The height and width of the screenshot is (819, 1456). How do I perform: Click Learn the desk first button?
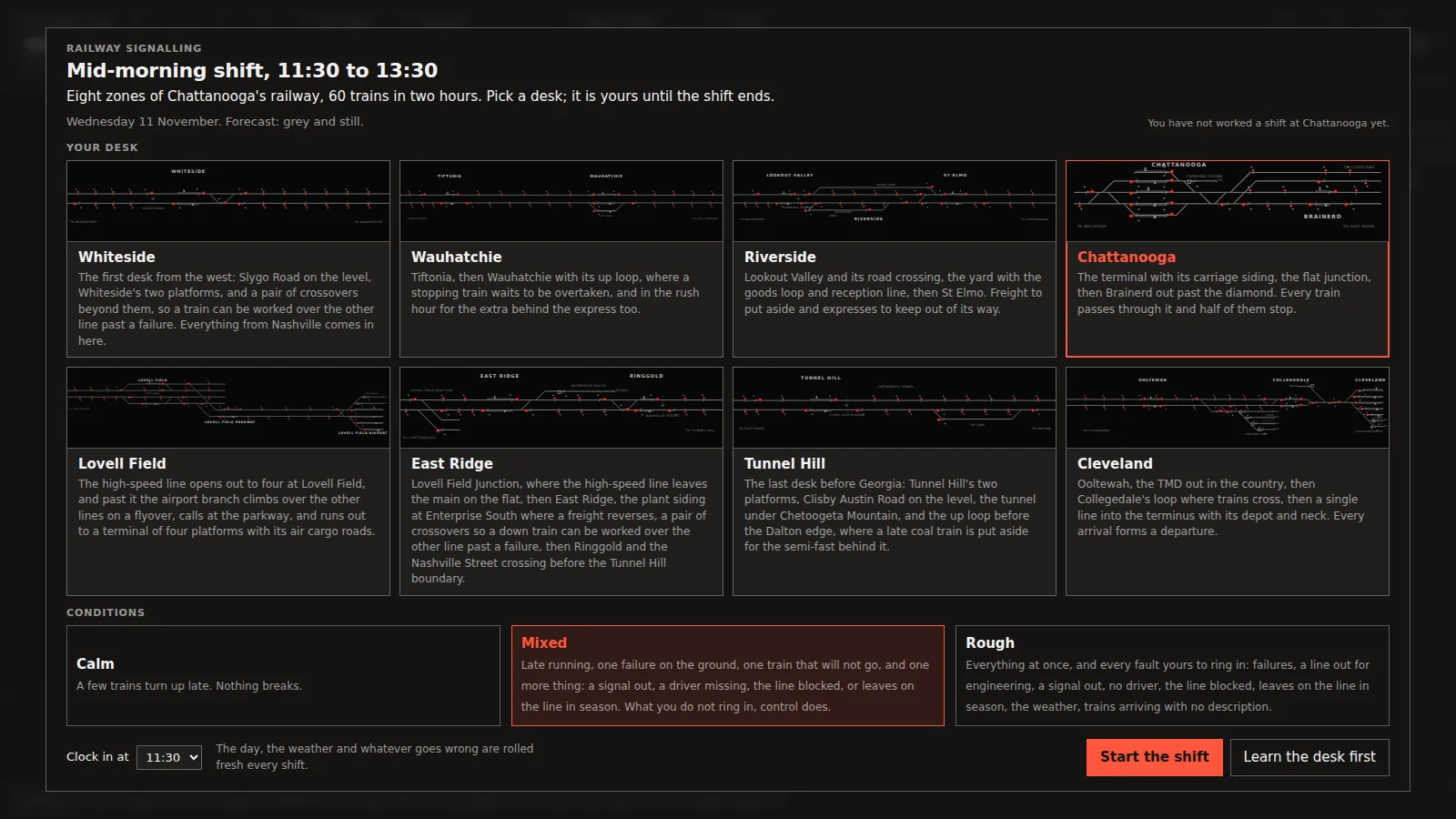point(1309,757)
